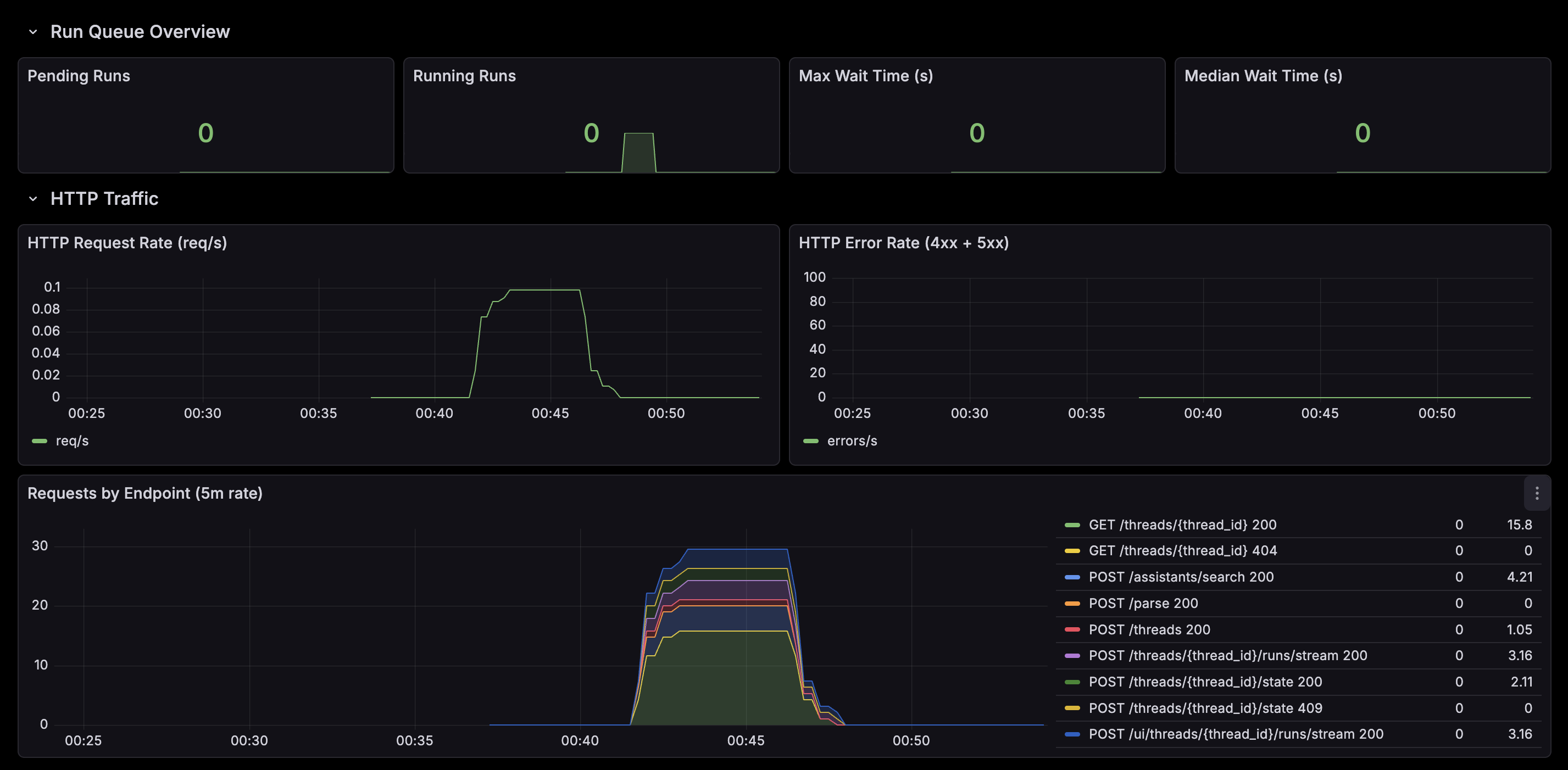Image resolution: width=1568 pixels, height=770 pixels.
Task: Collapse the HTTP Traffic row chevron
Action: tap(34, 199)
